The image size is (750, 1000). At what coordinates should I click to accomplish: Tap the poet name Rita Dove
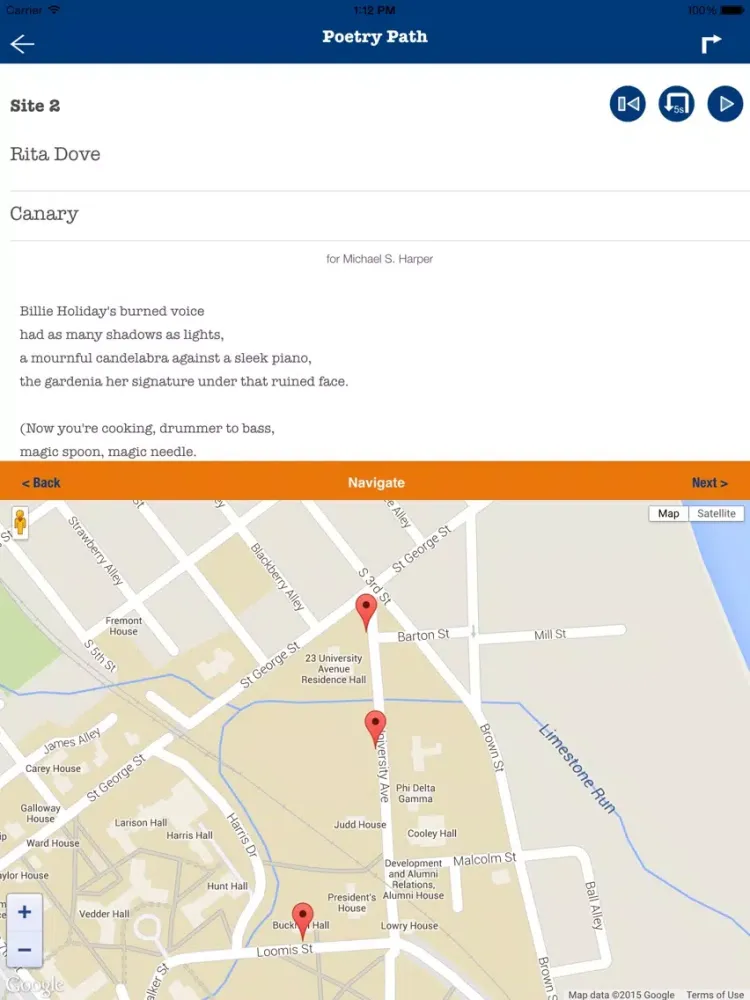tap(55, 154)
